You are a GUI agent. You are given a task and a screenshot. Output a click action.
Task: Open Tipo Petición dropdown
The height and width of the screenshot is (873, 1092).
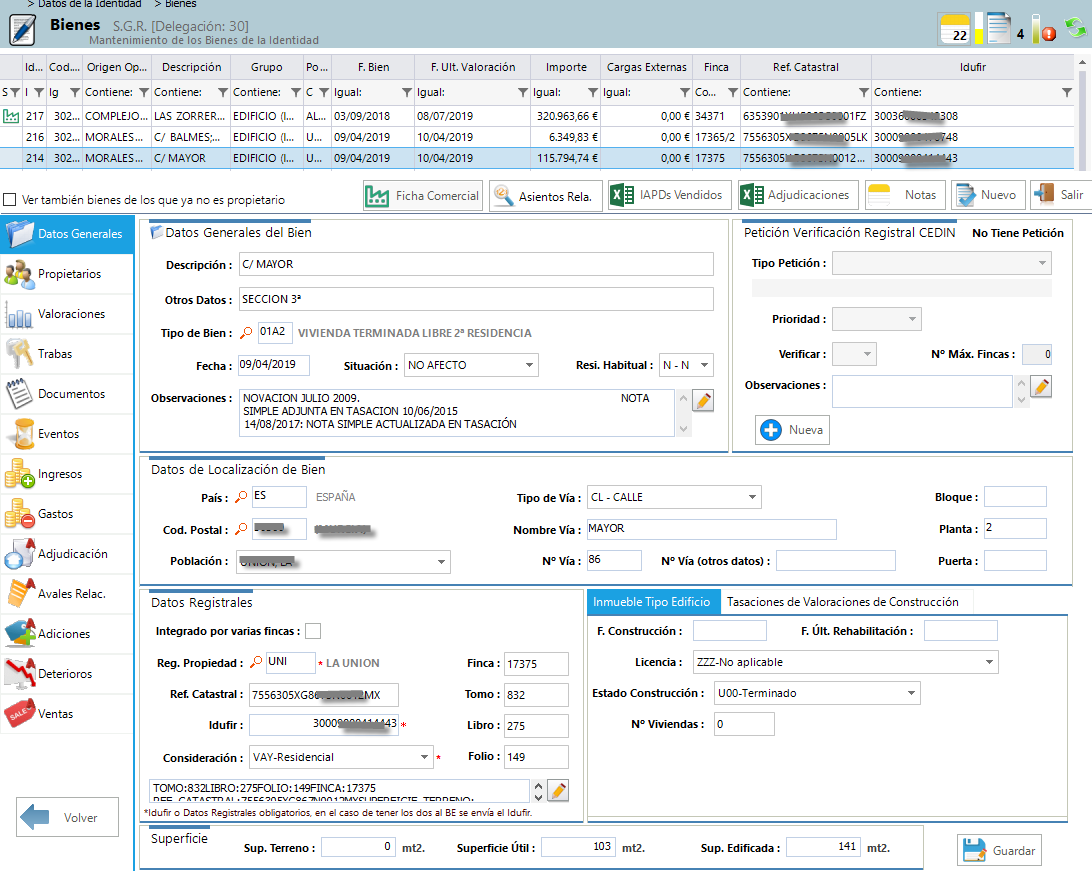coord(942,263)
